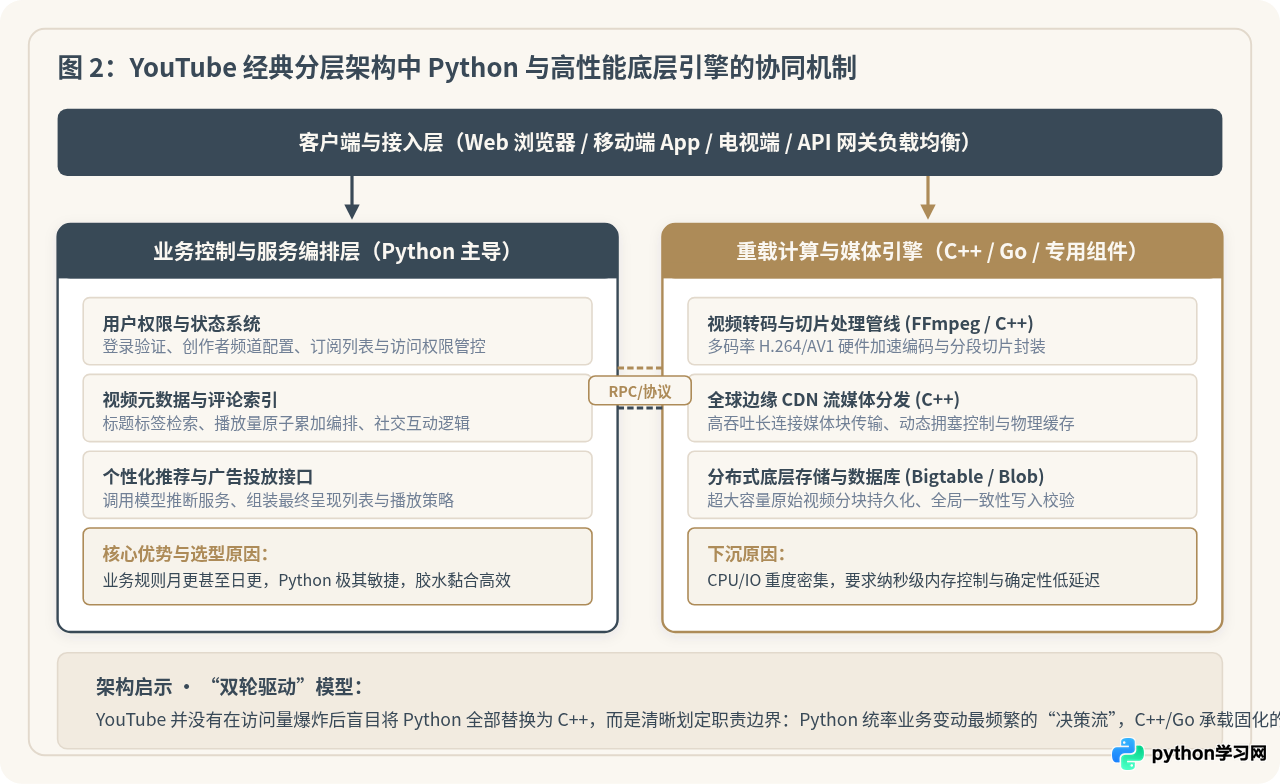The width and height of the screenshot is (1280, 784).
Task: Click the "CPU/IO 重度密集" sentence
Action: pyautogui.click(x=903, y=580)
